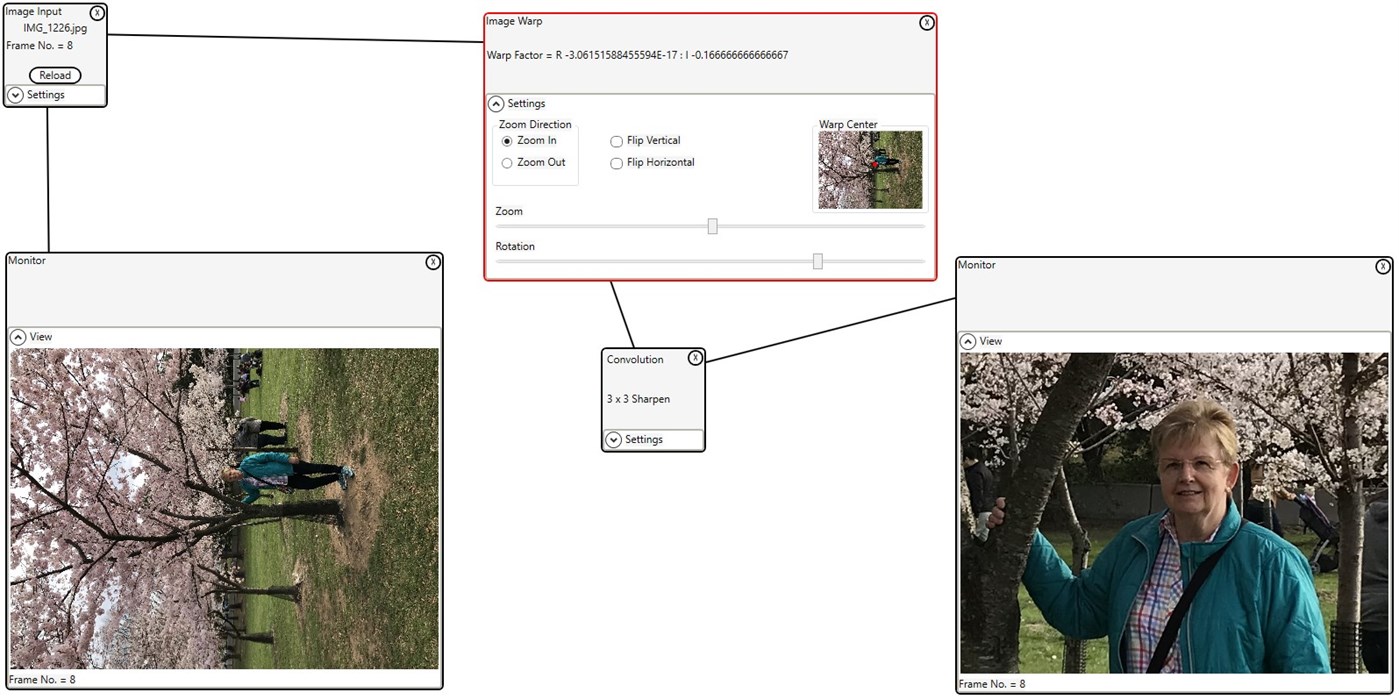Close the left Monitor node showing the park photo
Viewport: 1399px width, 700px height.
(433, 262)
